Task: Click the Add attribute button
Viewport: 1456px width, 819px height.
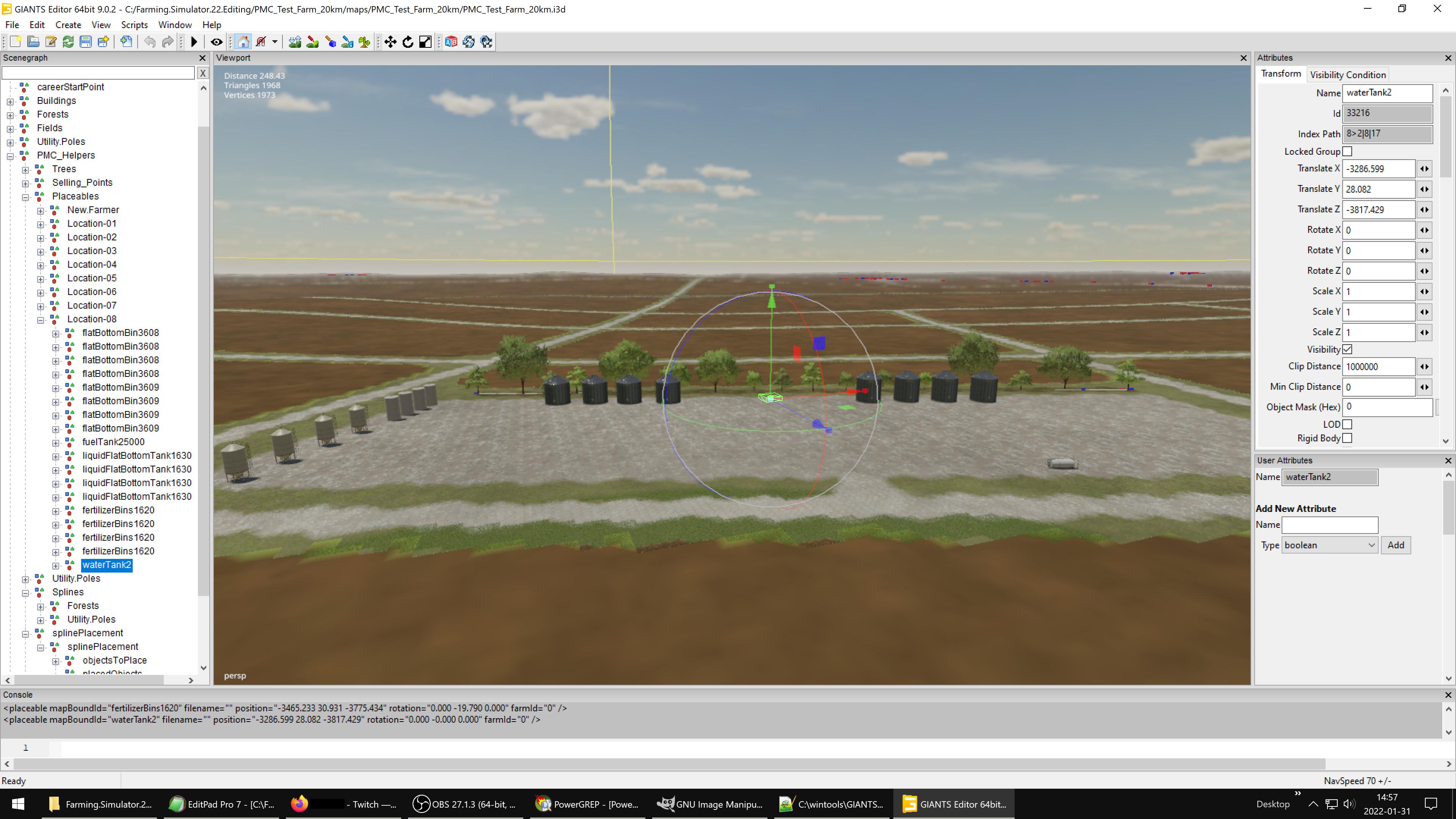Action: click(x=1395, y=546)
